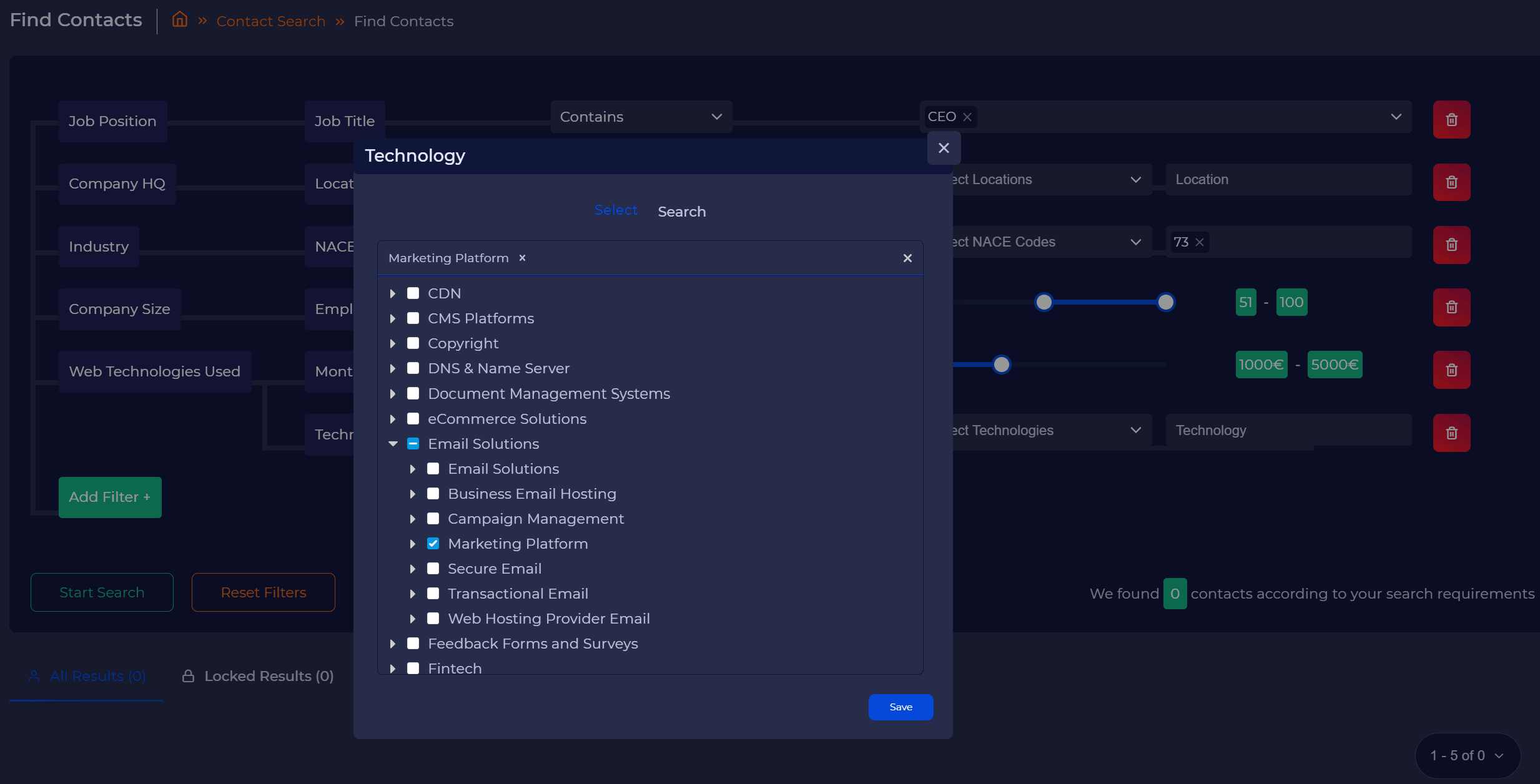Screen dimensions: 1540x784
Task: Save the technology selection
Action: point(901,707)
